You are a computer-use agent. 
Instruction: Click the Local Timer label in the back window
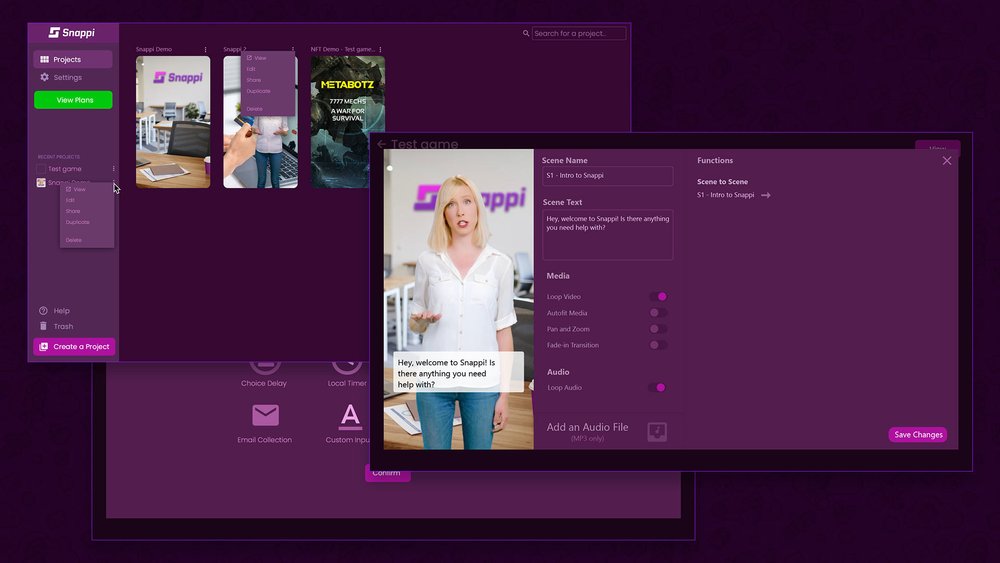coord(347,383)
